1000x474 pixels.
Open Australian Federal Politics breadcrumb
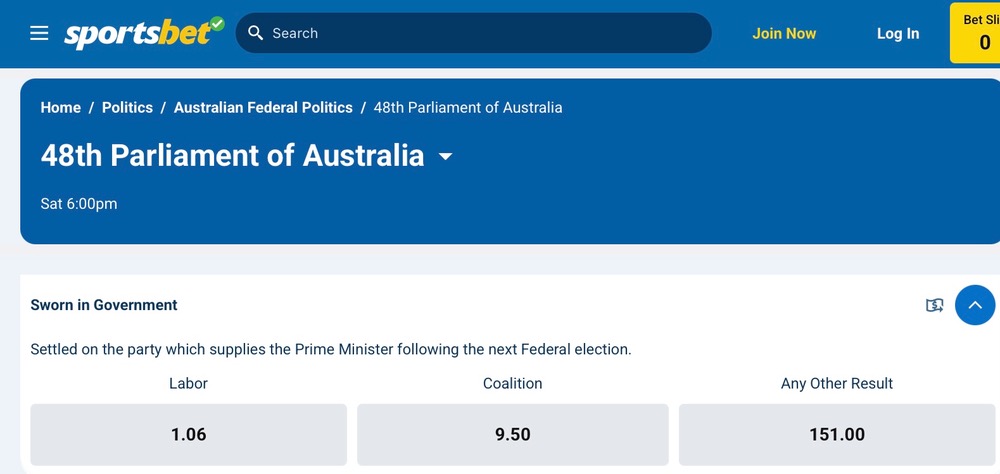point(263,108)
